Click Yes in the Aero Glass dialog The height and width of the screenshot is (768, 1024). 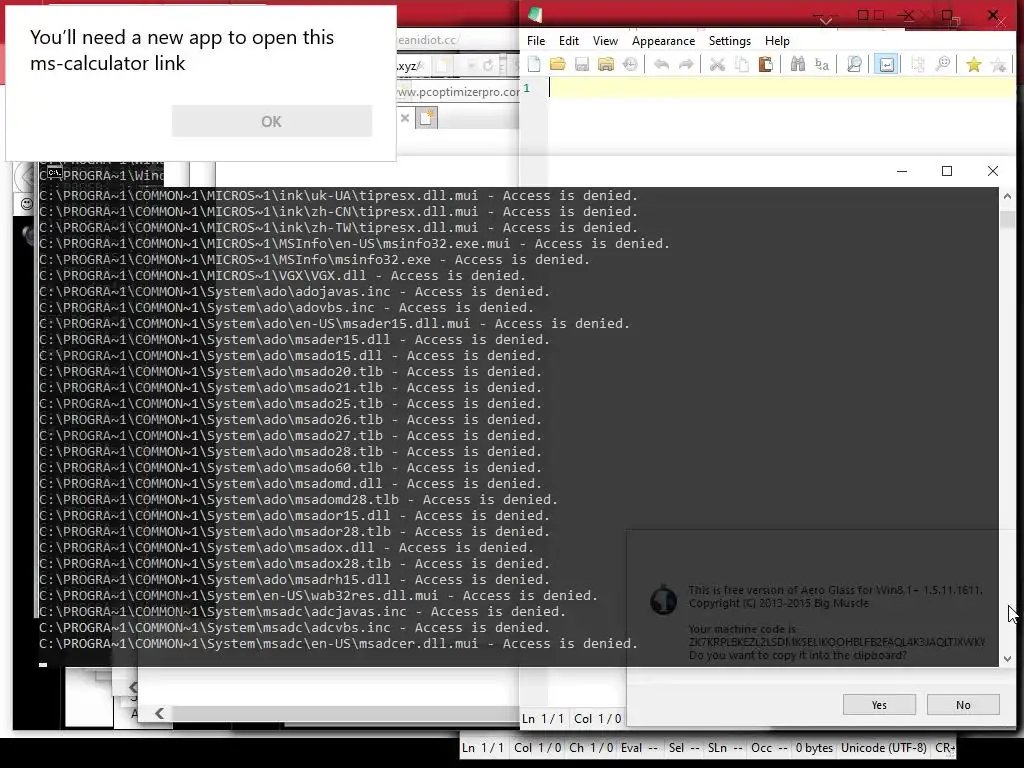click(x=879, y=705)
